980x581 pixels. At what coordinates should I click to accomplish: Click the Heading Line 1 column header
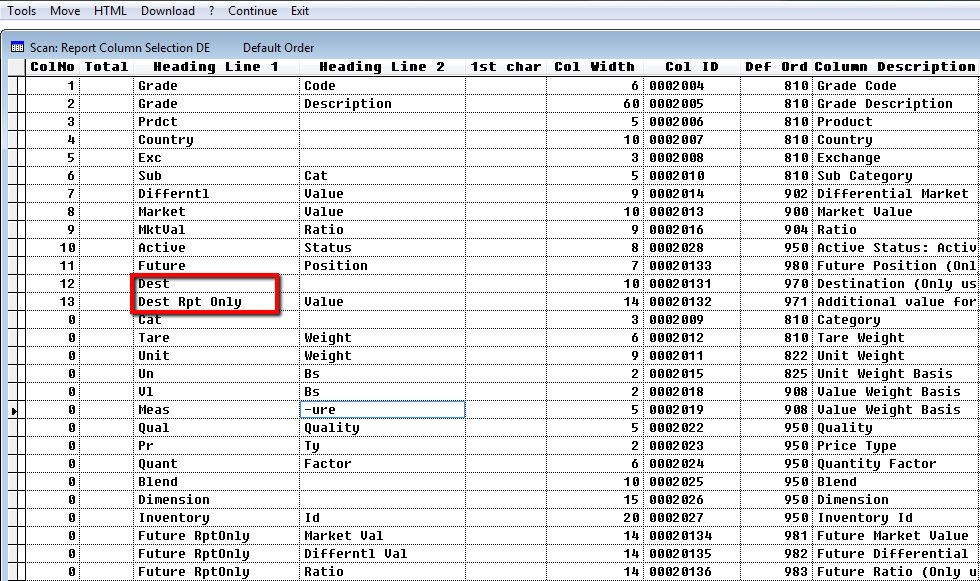216,67
